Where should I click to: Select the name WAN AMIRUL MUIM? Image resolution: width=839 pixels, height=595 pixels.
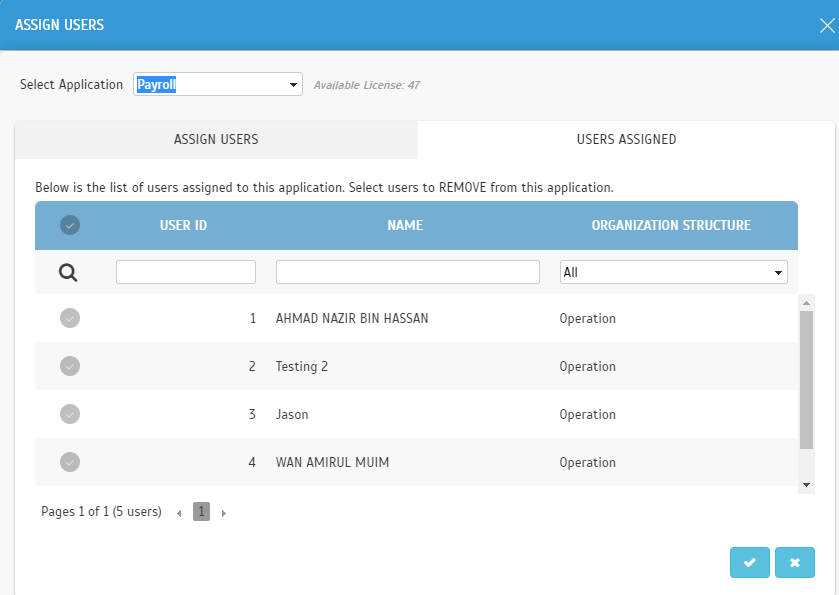[332, 462]
